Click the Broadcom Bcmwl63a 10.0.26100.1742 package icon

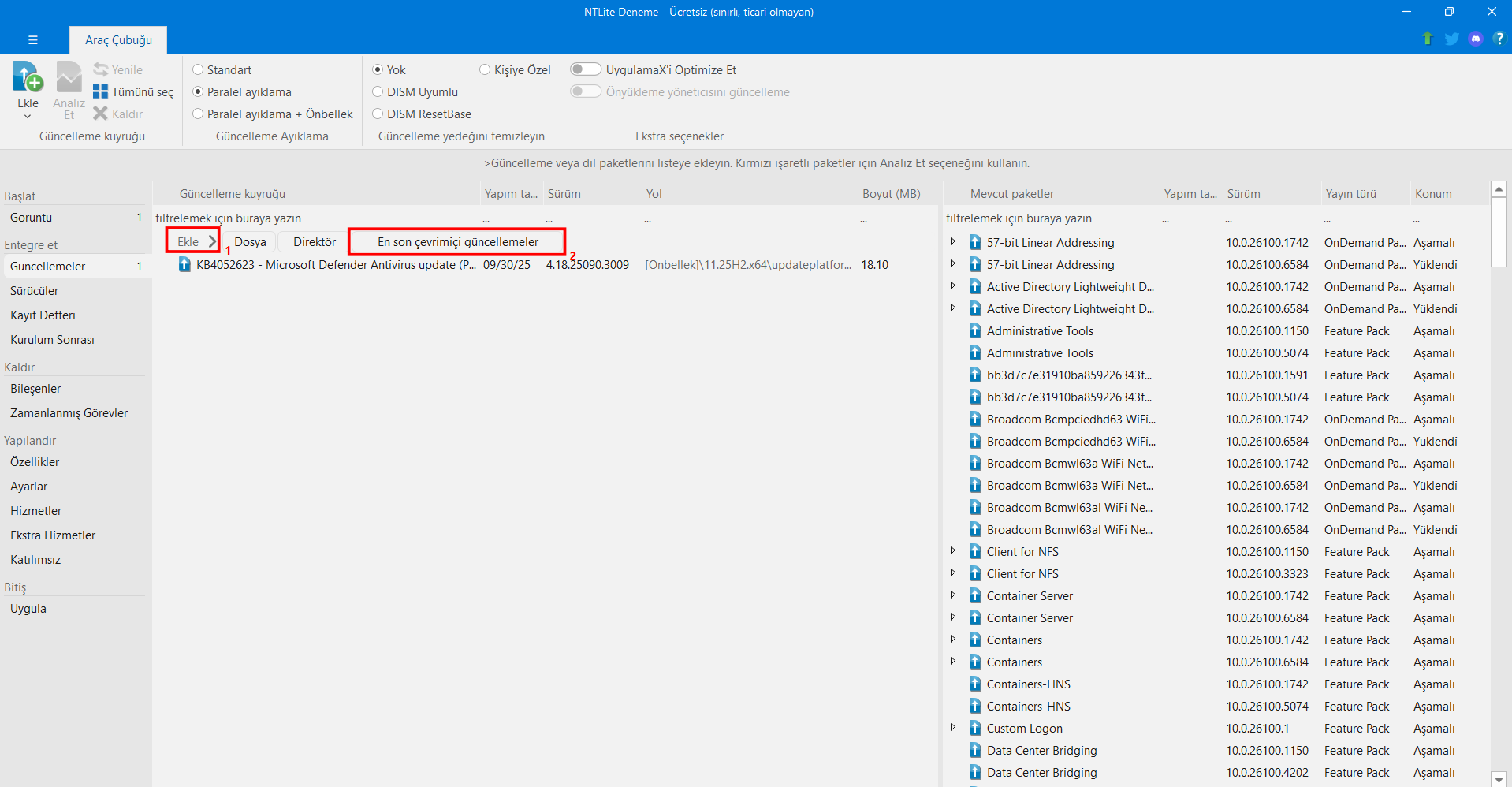(975, 464)
